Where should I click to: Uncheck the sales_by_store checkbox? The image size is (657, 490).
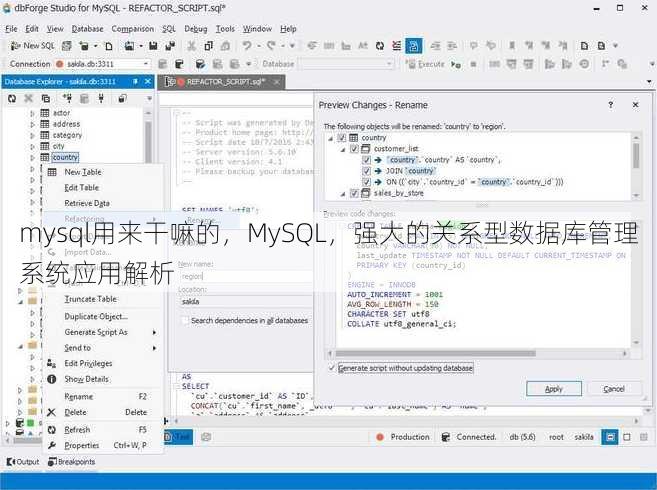354,193
